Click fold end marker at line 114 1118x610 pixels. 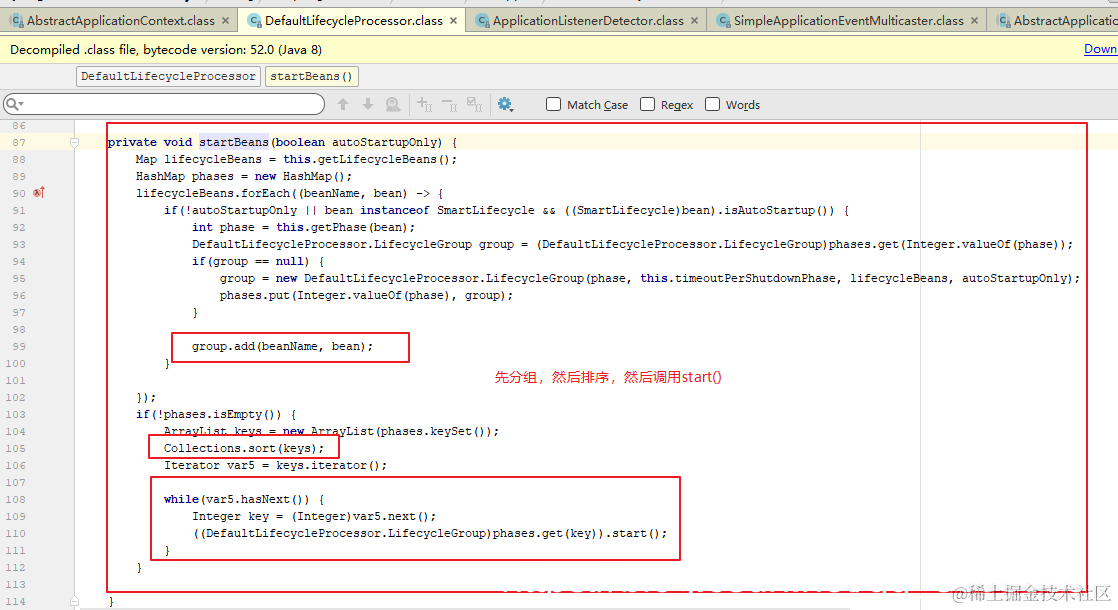[74, 601]
